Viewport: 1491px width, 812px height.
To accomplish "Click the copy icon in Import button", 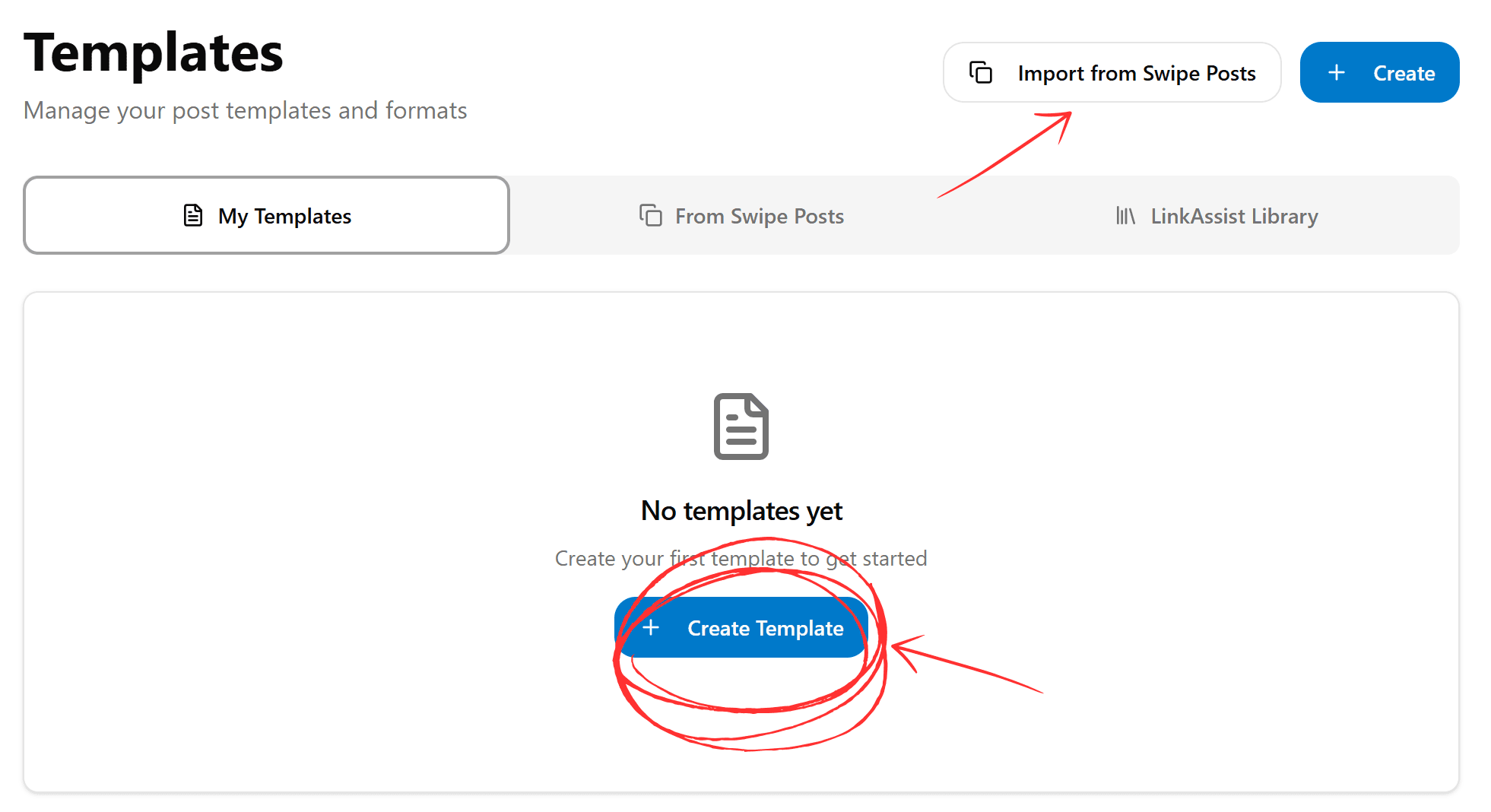I will [981, 72].
